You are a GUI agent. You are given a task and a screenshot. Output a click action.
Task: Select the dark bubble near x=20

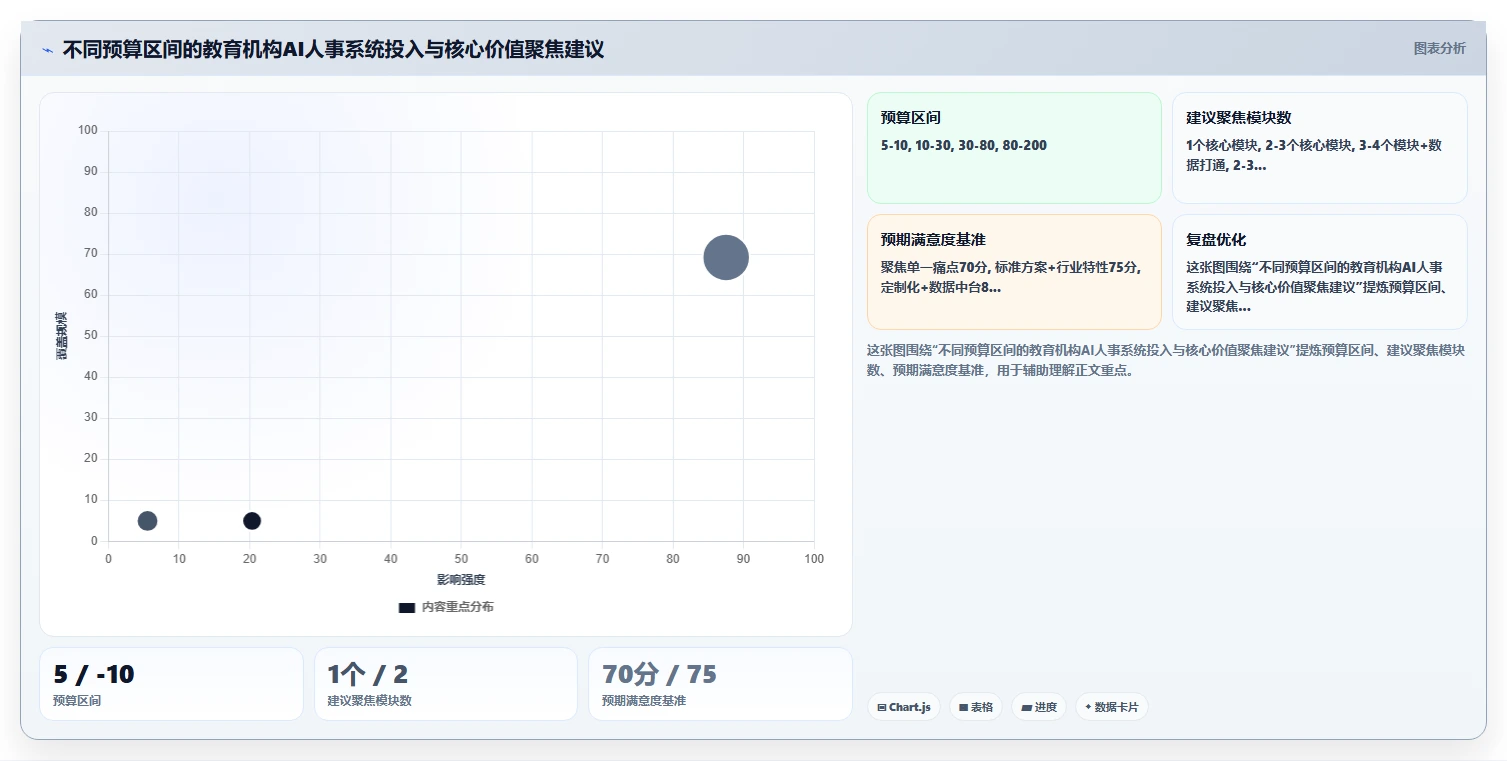coord(252,521)
